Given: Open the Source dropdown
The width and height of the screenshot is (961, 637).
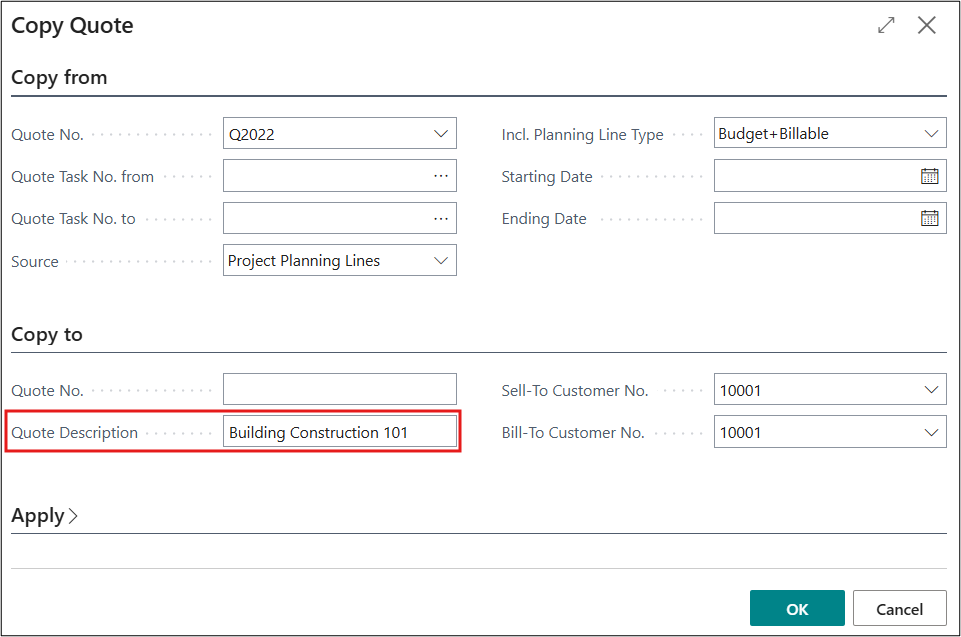Looking at the screenshot, I should pyautogui.click(x=441, y=261).
